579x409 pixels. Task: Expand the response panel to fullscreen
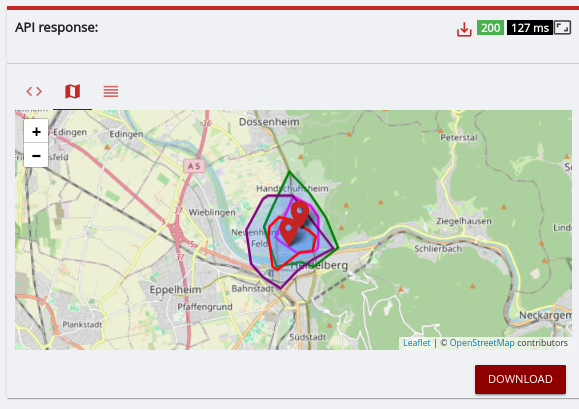[562, 28]
